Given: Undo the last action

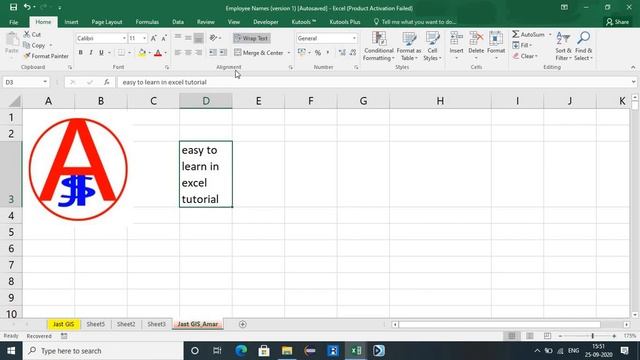Looking at the screenshot, I should coord(27,7).
